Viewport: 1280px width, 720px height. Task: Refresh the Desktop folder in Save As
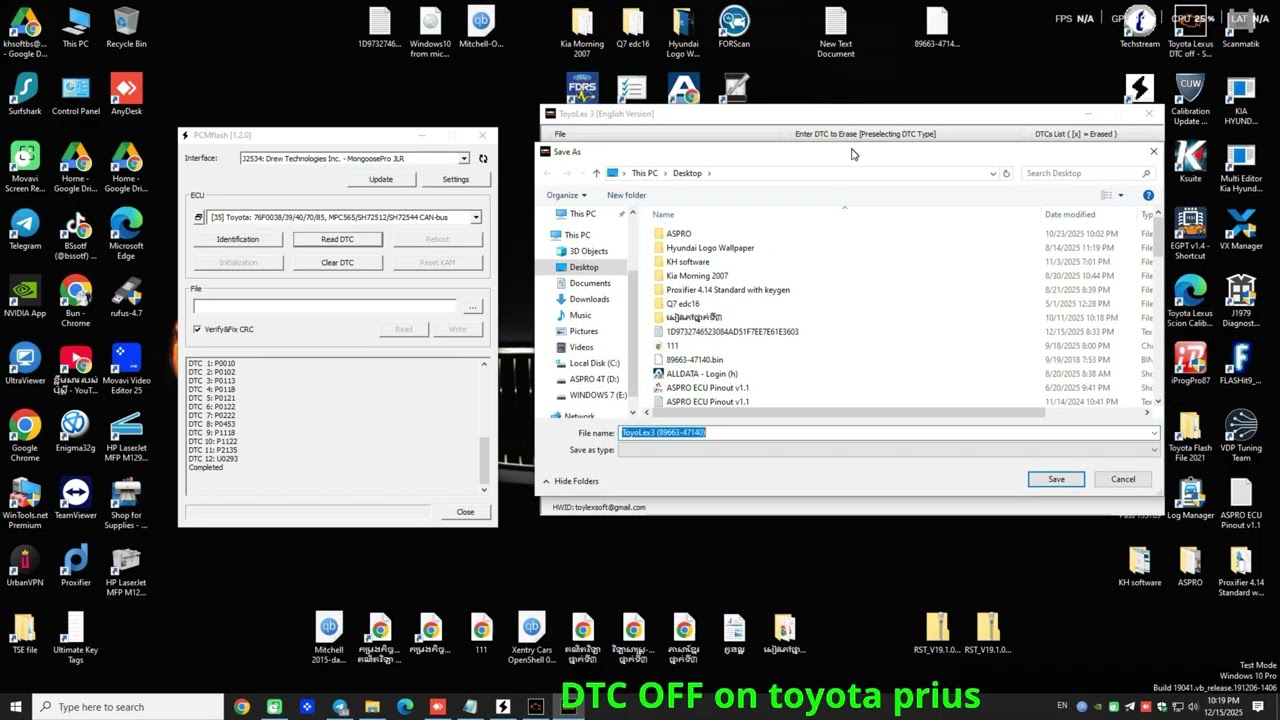point(1006,173)
